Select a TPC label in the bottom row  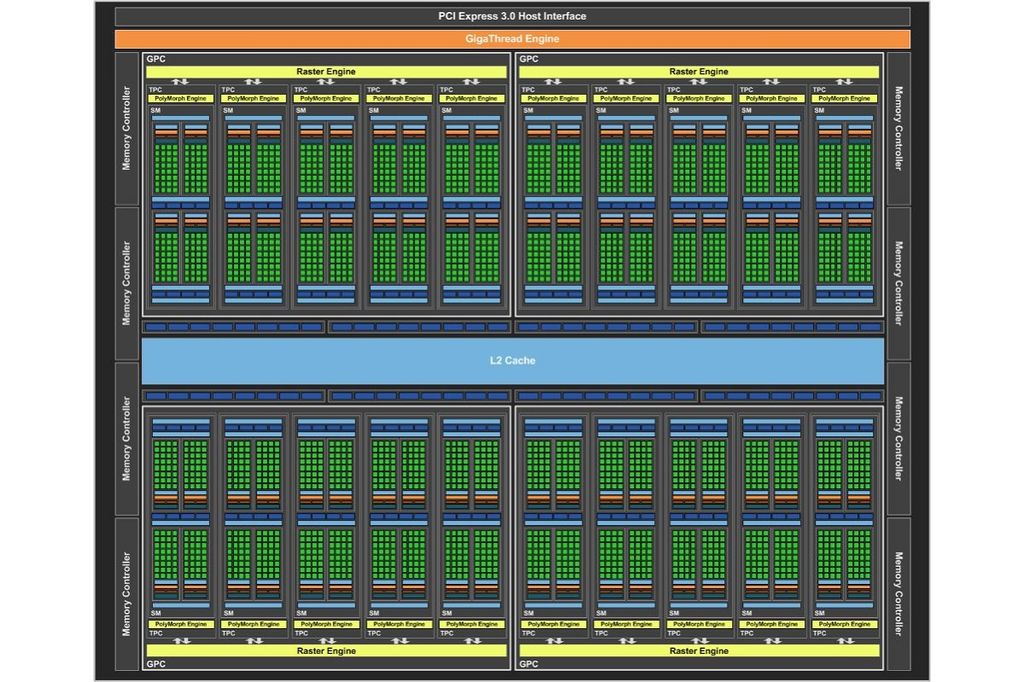tap(160, 633)
